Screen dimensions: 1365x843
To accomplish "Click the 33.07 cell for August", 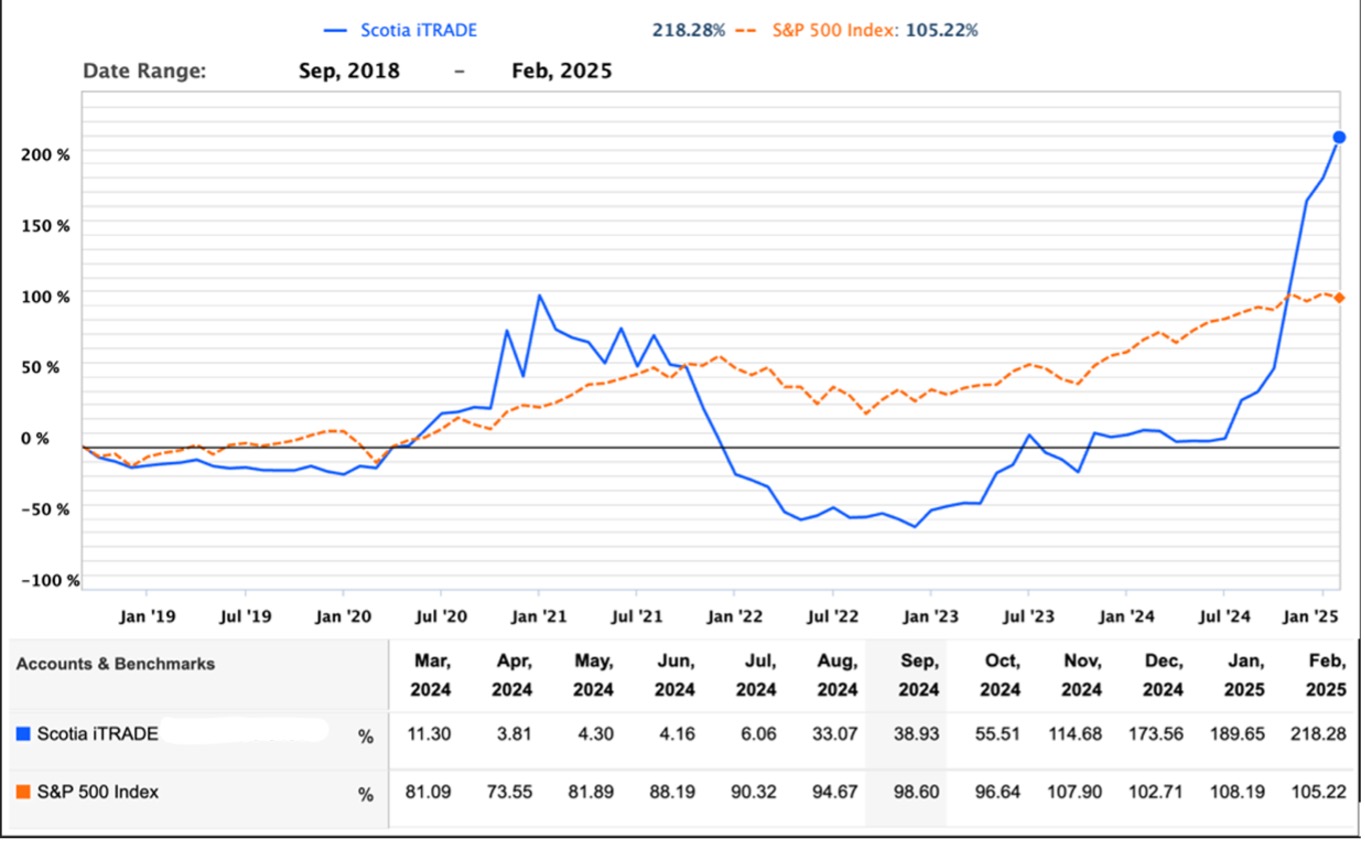I will click(x=837, y=734).
